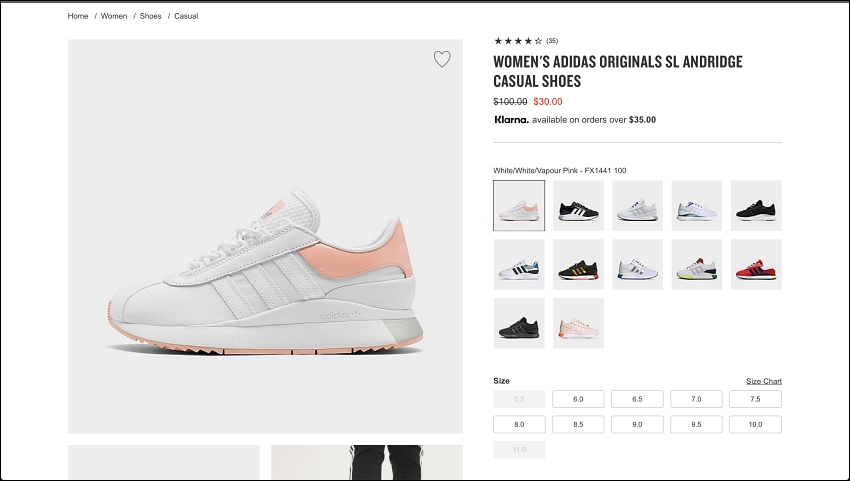Screen dimensions: 850x481
Task: Click the main white sneaker product image
Action: coord(265,236)
